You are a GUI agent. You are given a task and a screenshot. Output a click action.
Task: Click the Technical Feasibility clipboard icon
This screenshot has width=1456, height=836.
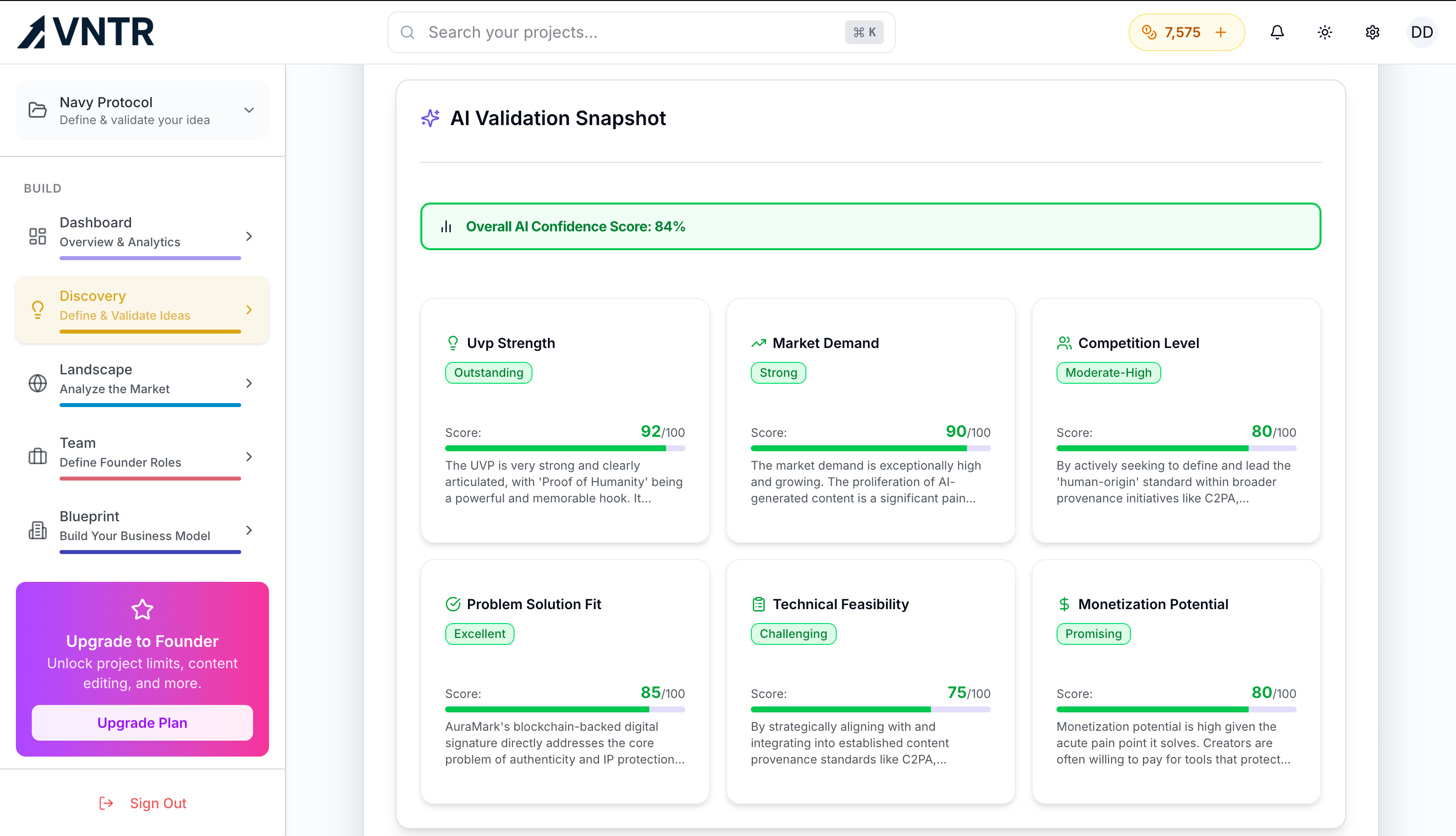pos(758,604)
